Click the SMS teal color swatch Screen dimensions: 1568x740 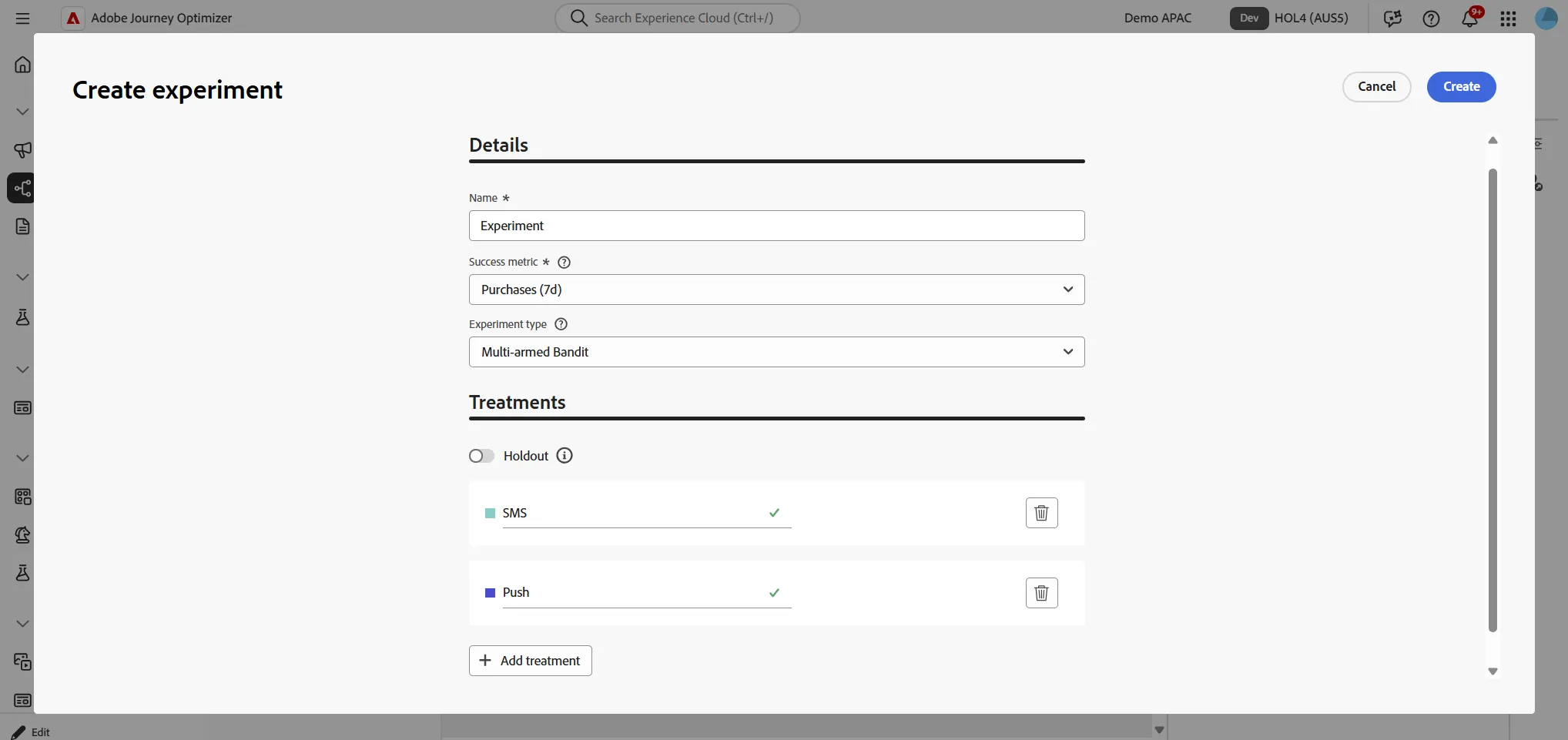pyautogui.click(x=490, y=514)
